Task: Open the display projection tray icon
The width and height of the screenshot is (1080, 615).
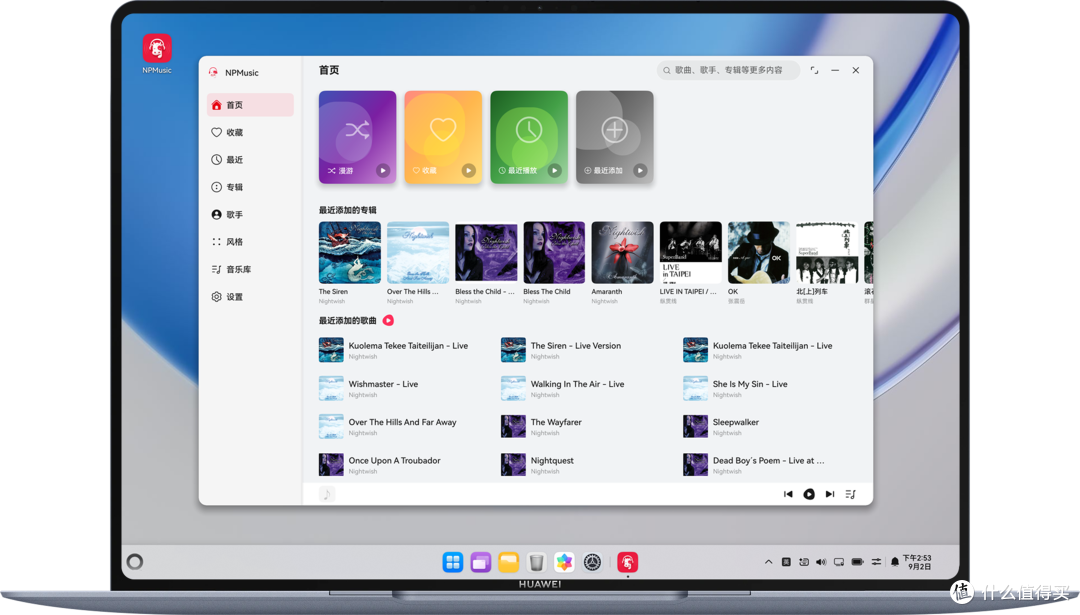Action: (x=839, y=562)
